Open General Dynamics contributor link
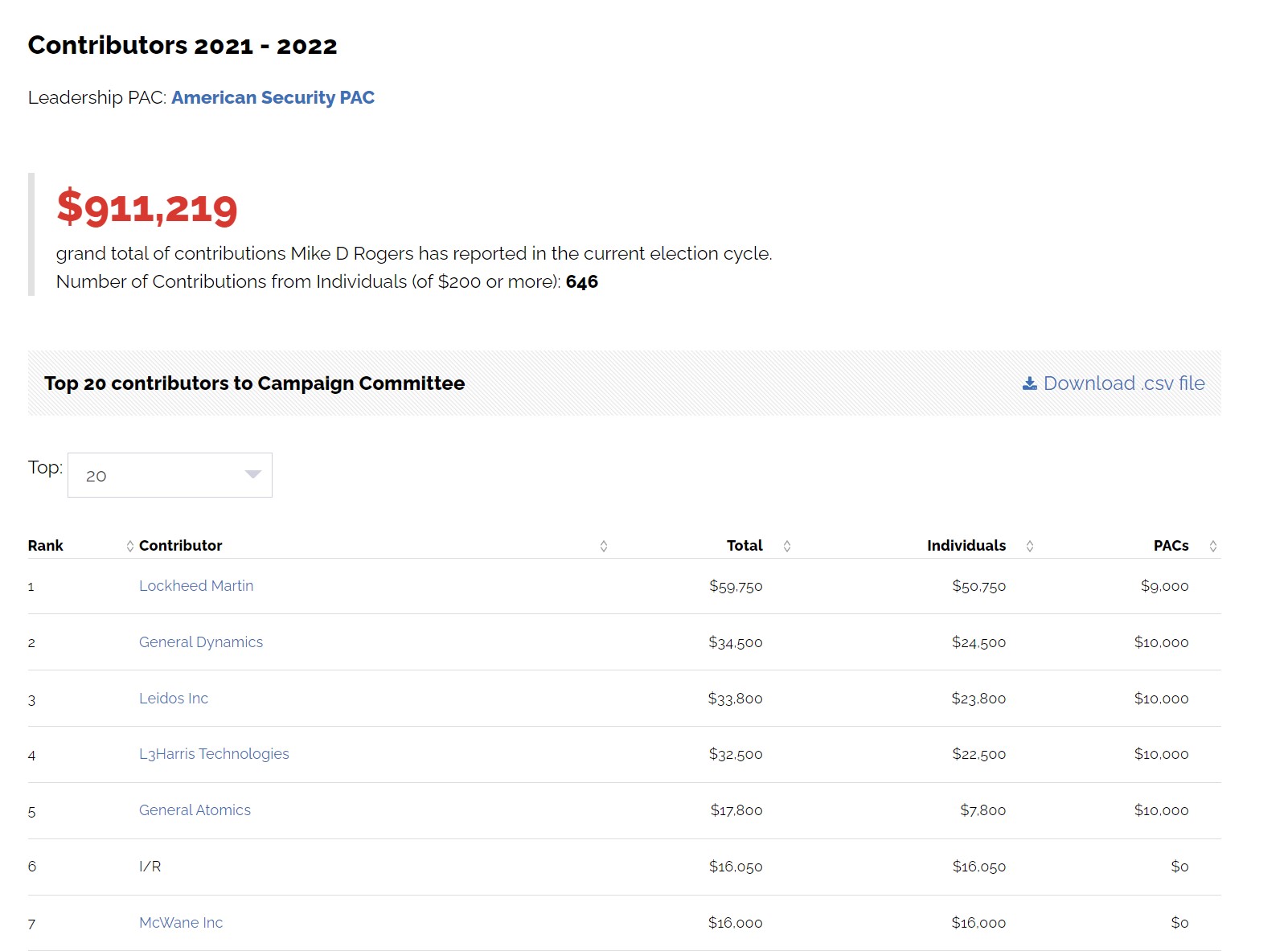The height and width of the screenshot is (951, 1288). [200, 642]
